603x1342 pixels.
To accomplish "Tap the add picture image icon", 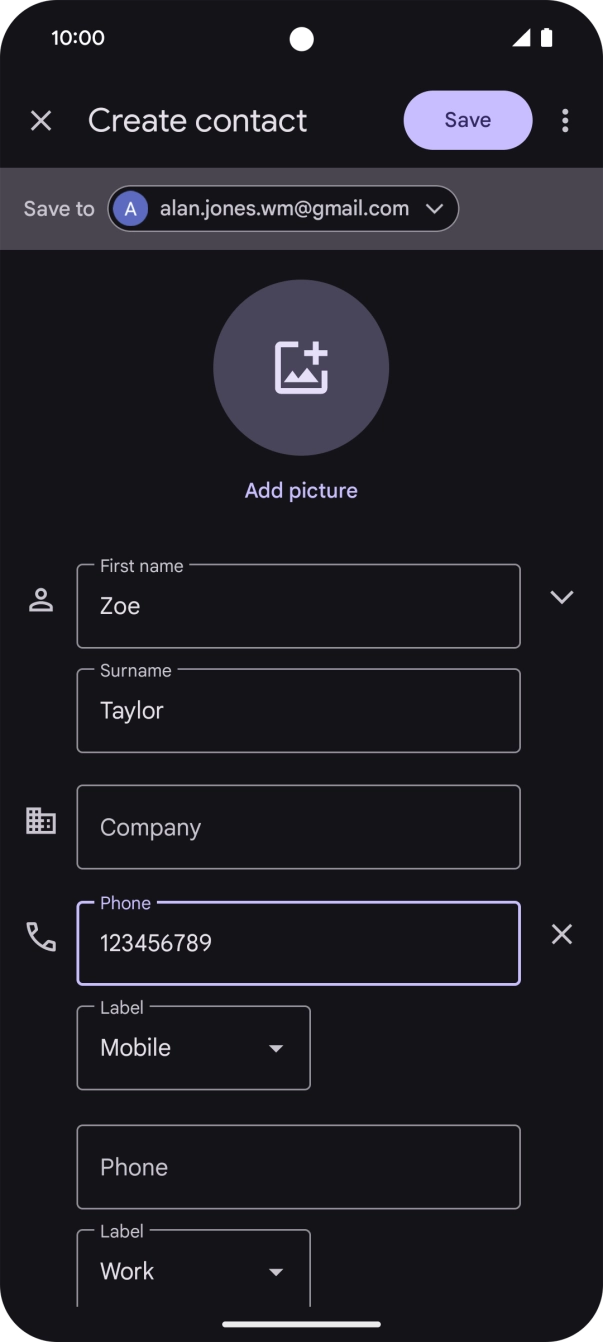I will pos(301,368).
